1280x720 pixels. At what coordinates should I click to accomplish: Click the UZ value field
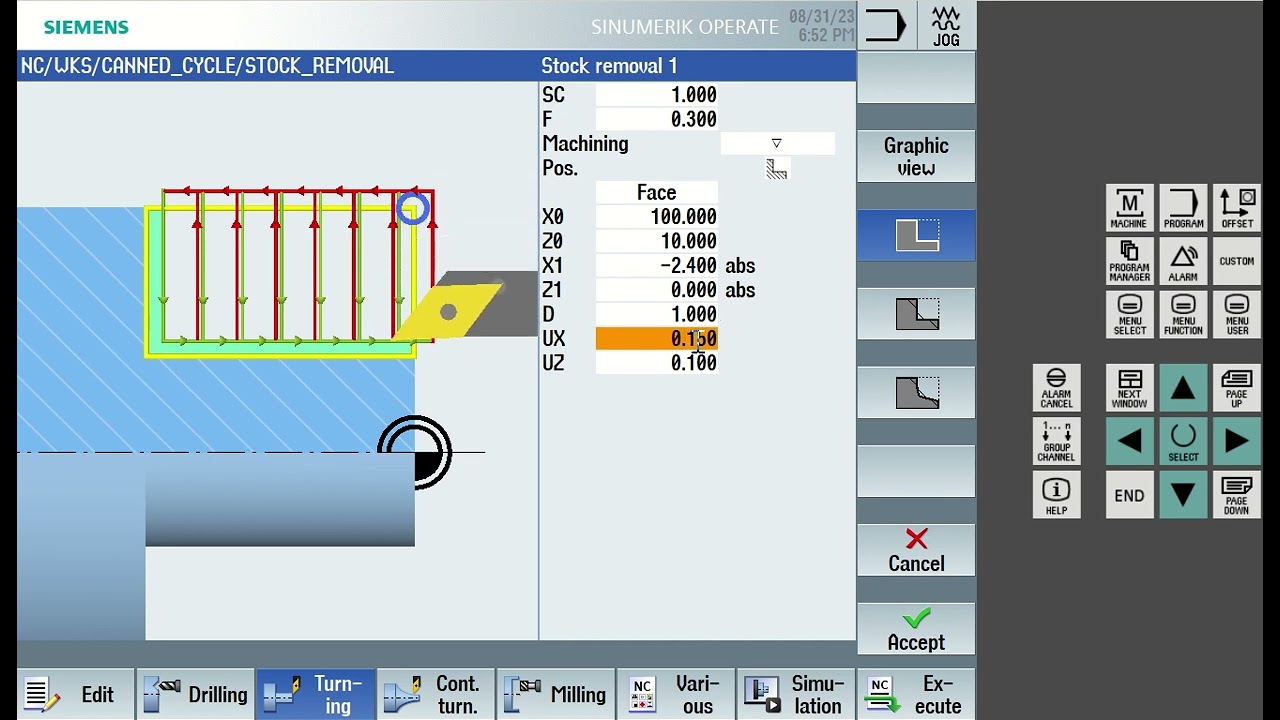(657, 363)
